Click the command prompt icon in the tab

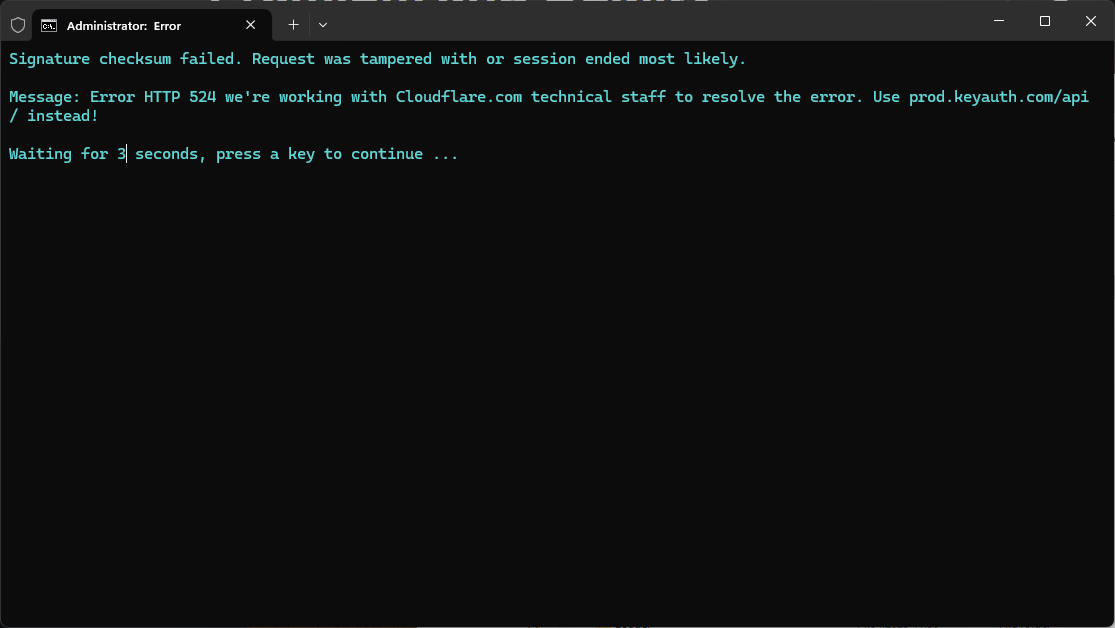click(48, 26)
